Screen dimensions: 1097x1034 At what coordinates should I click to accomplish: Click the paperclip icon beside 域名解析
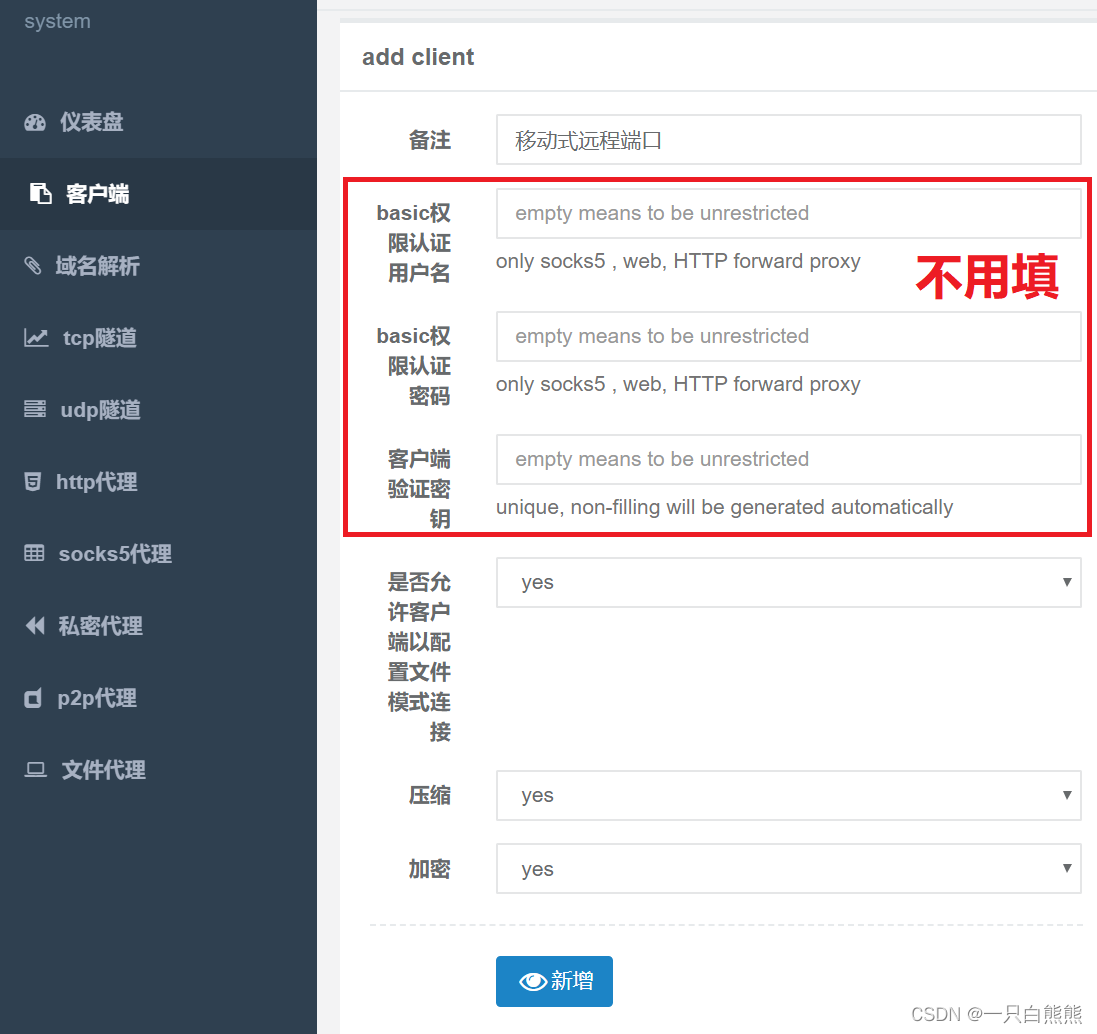(33, 266)
